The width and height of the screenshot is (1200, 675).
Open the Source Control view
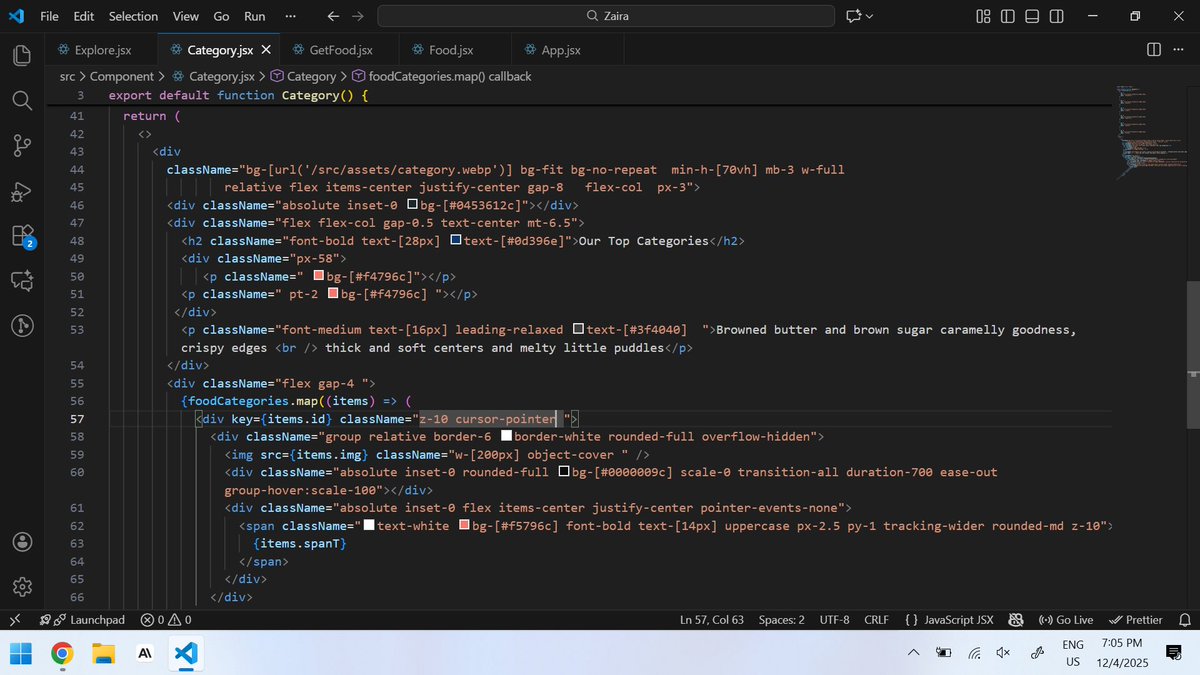tap(22, 145)
